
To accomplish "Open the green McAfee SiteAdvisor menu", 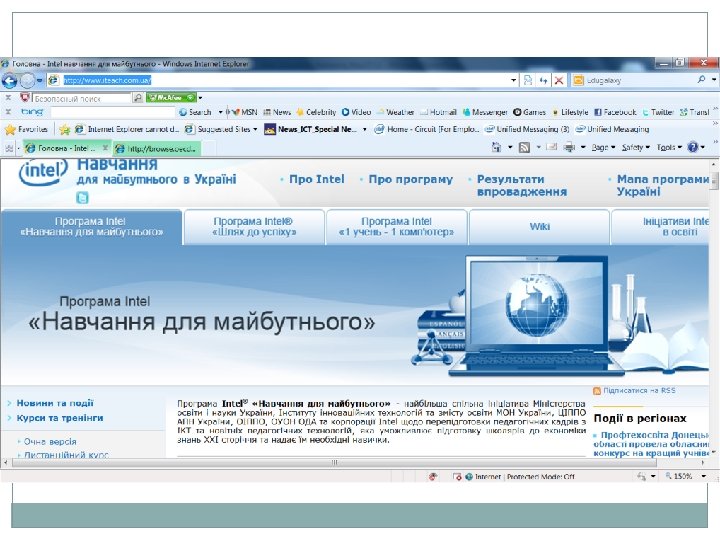I will pos(171,98).
